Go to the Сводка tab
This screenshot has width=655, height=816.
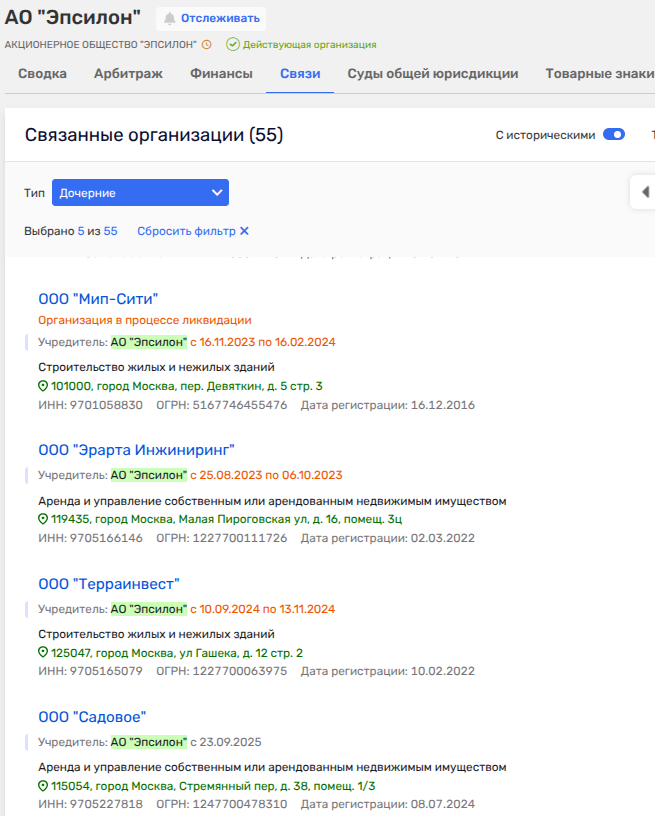coord(43,74)
